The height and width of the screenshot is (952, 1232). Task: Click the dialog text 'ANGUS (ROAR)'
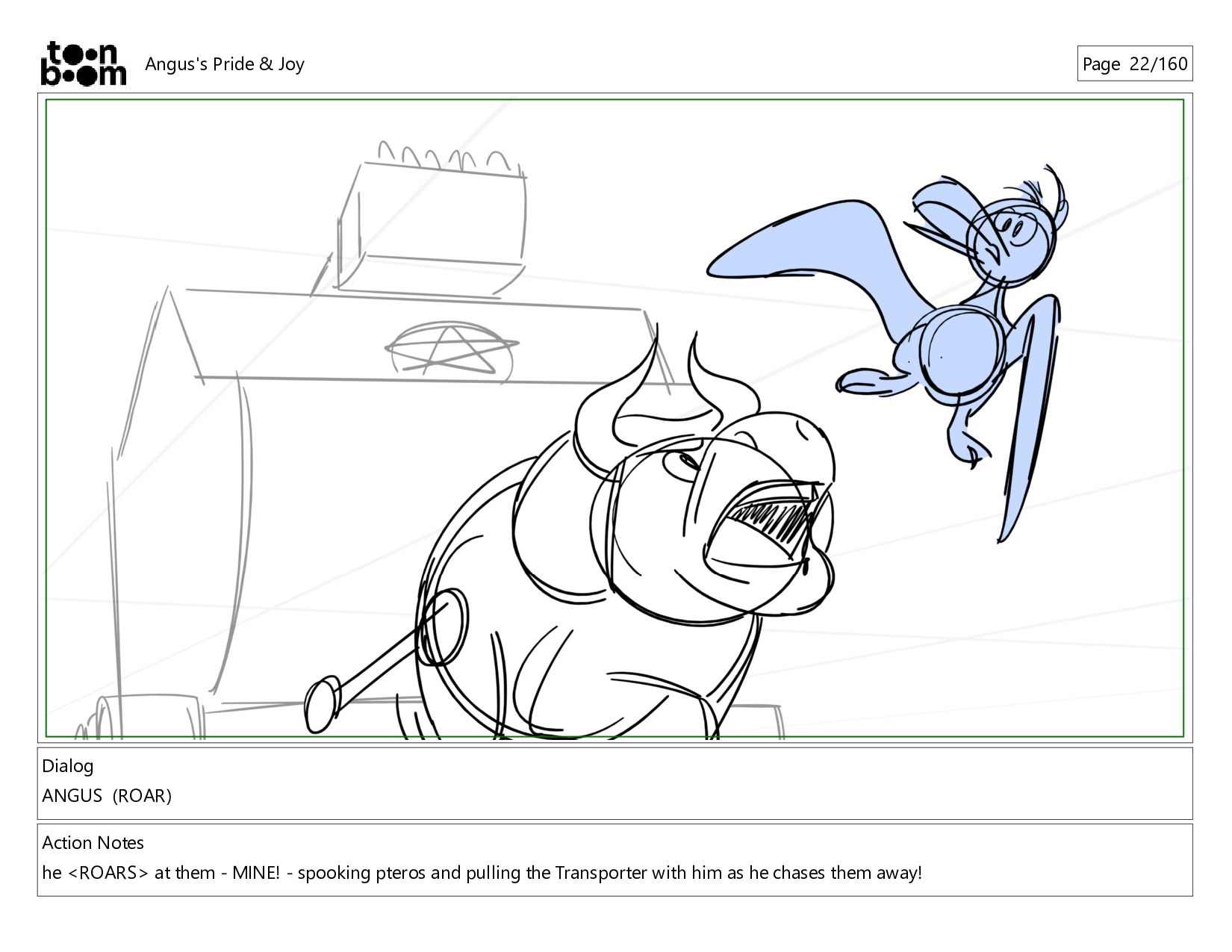[x=107, y=796]
